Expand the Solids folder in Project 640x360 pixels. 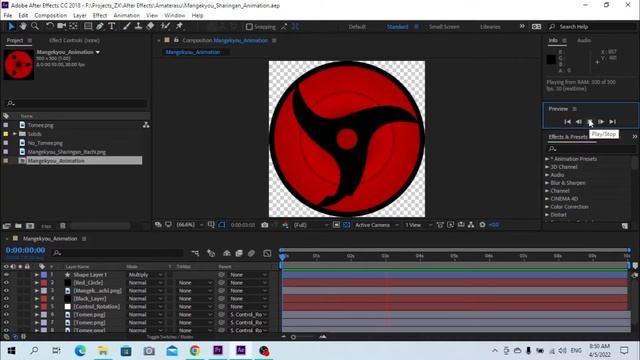click(15, 134)
